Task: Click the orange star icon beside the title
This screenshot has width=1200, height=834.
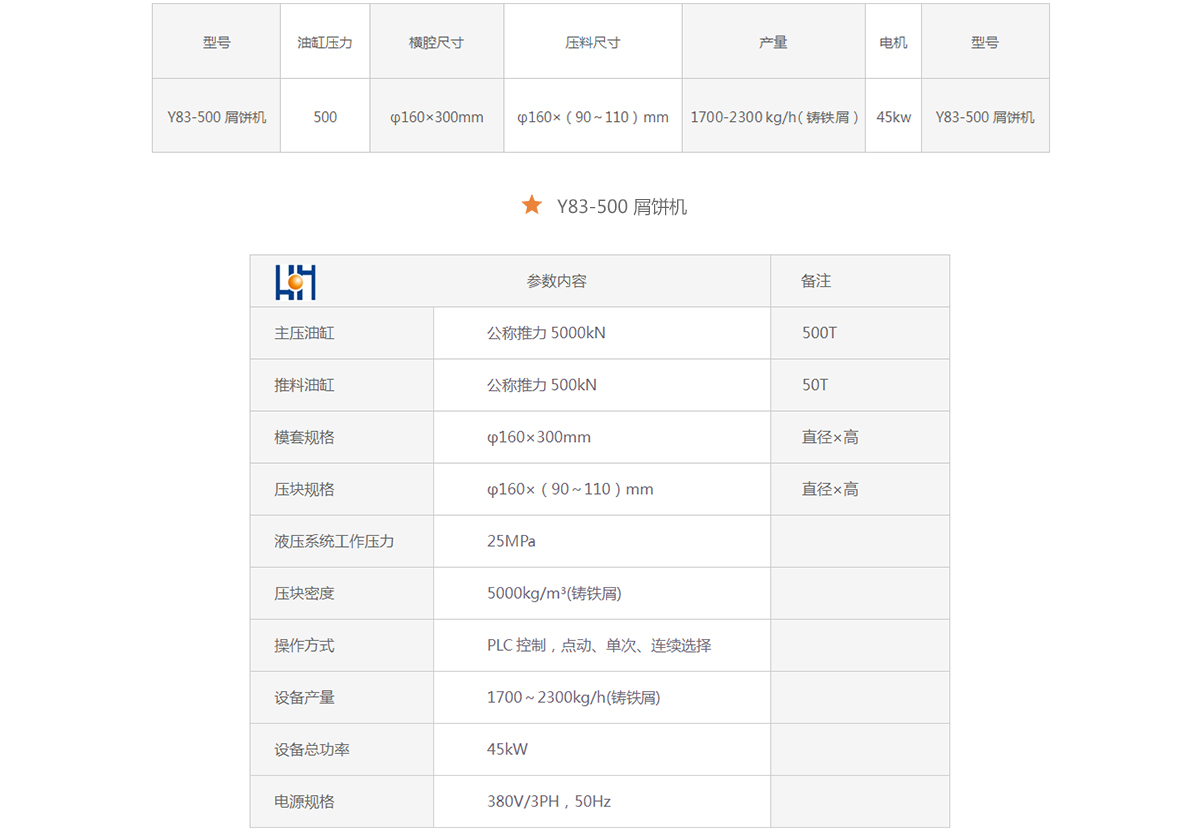Action: [x=531, y=206]
